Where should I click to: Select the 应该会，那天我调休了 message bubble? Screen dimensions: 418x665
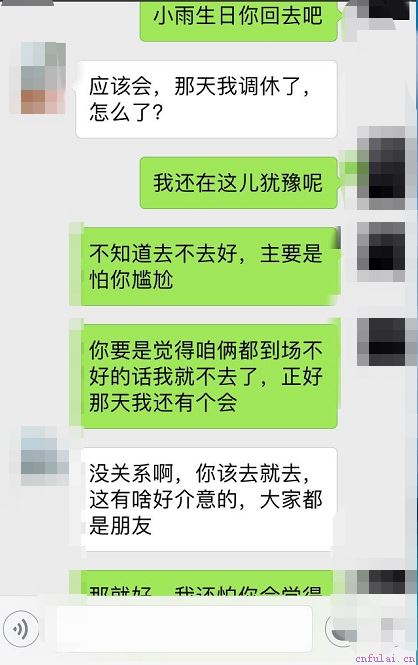(x=206, y=99)
